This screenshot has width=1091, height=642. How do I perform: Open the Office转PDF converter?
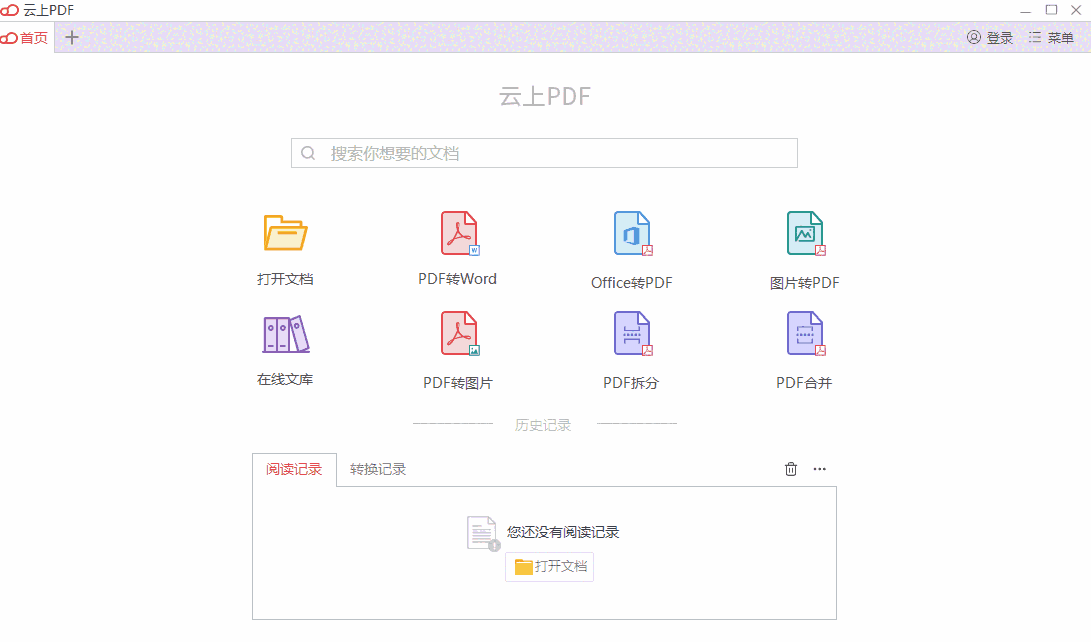[x=631, y=245]
